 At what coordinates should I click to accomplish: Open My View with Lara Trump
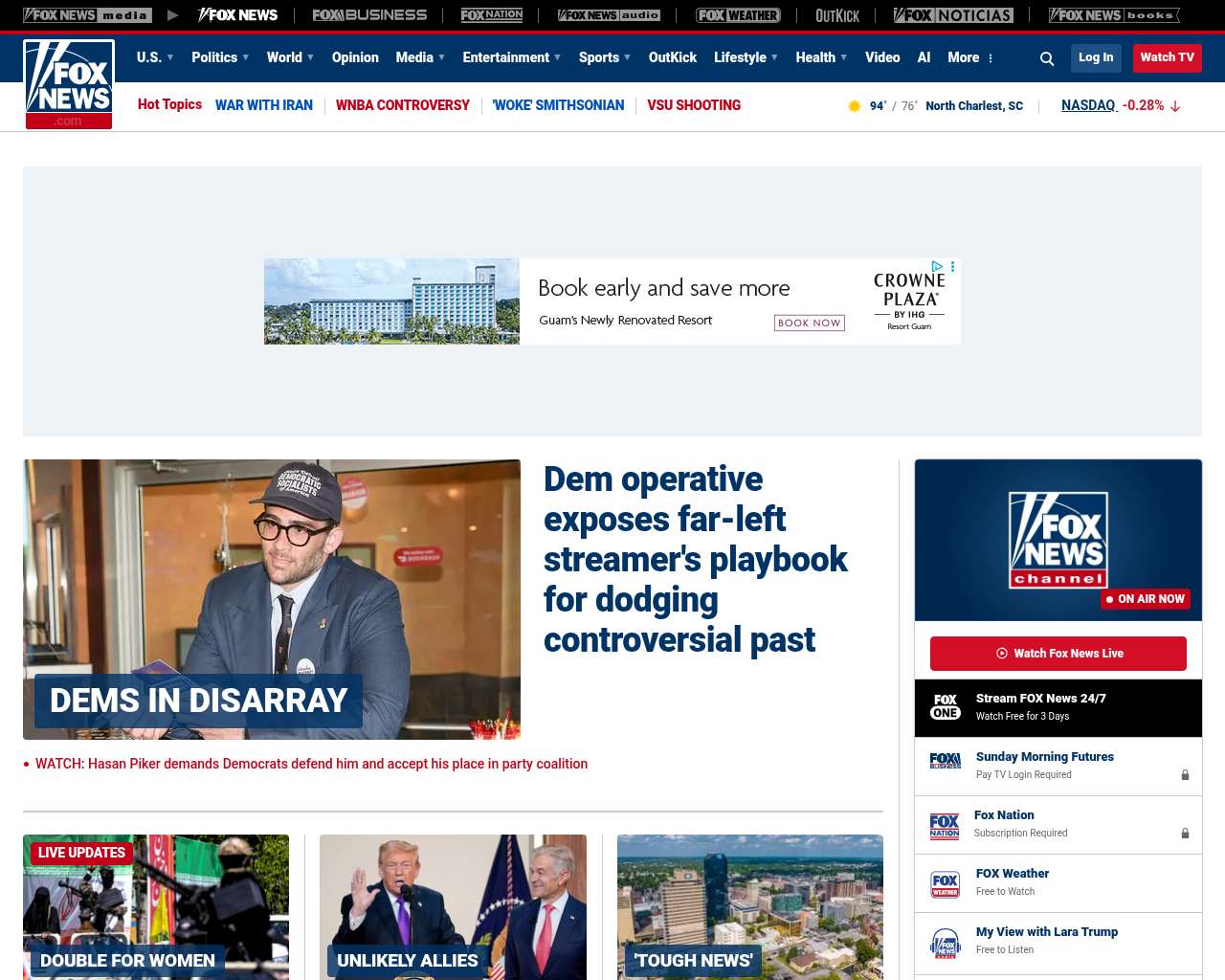[1047, 932]
